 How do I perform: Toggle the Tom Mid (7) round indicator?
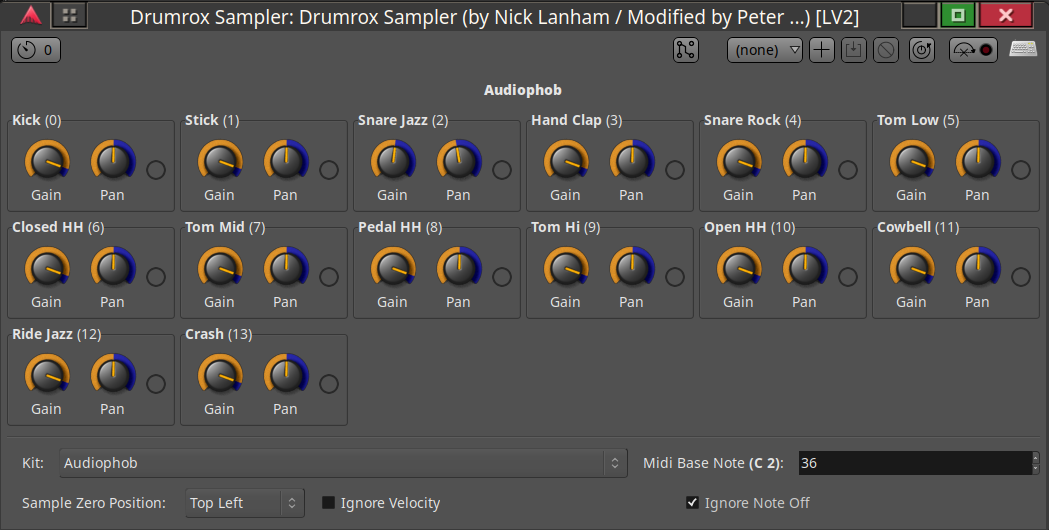click(328, 277)
